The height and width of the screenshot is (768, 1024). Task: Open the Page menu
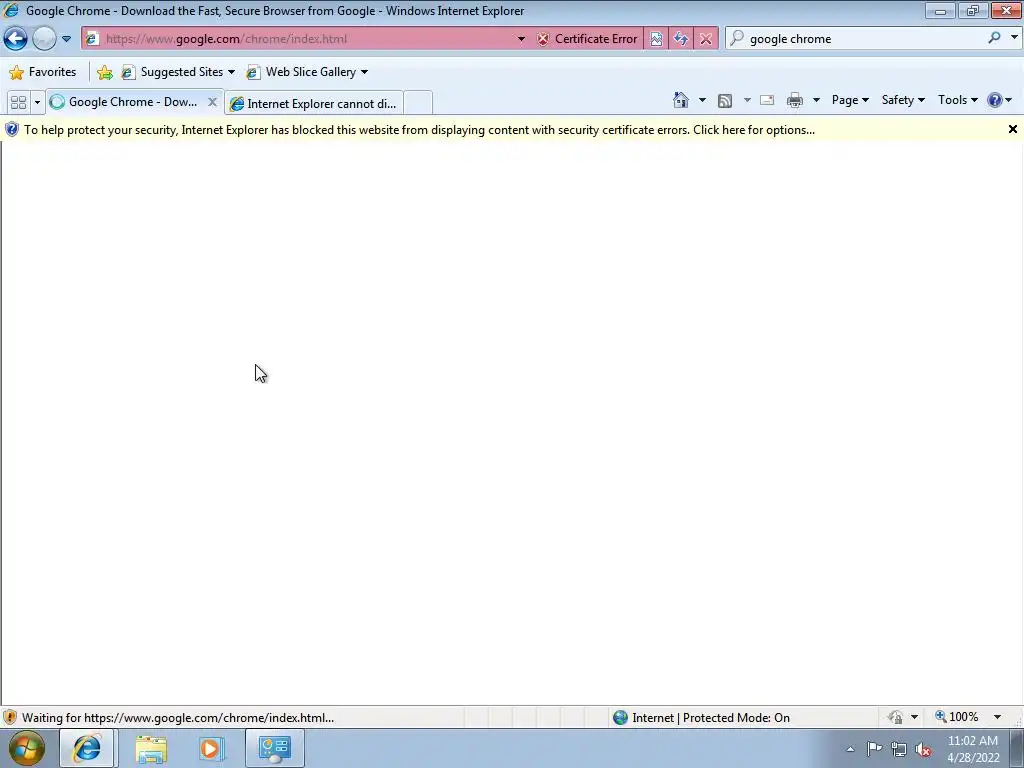pos(850,100)
